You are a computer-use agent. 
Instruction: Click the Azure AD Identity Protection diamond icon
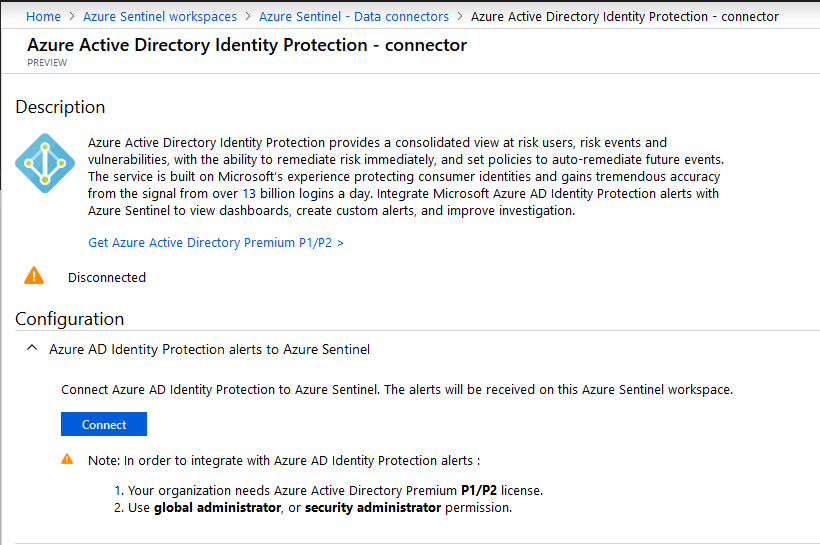click(x=45, y=163)
